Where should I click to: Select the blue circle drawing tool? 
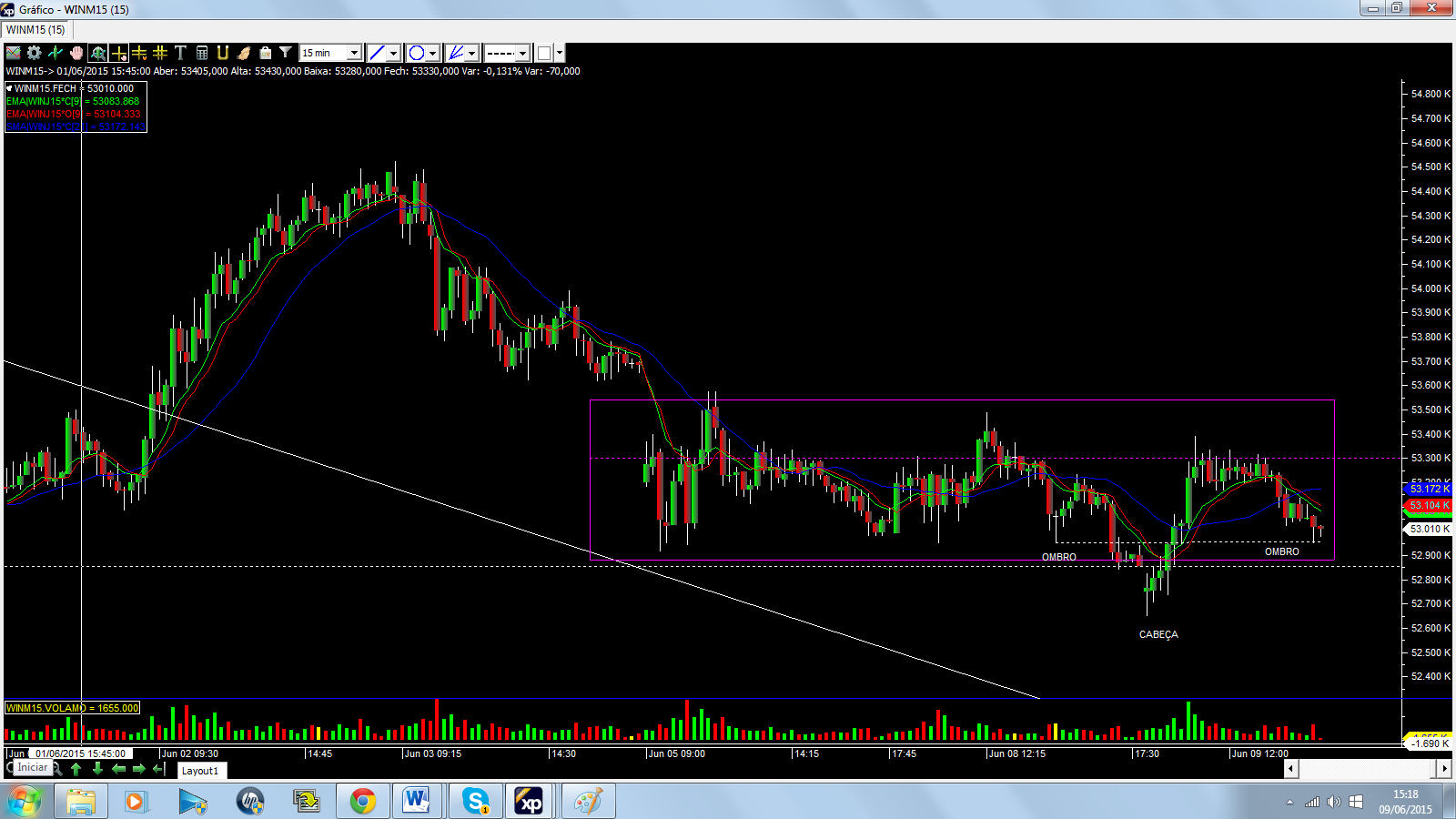point(416,53)
